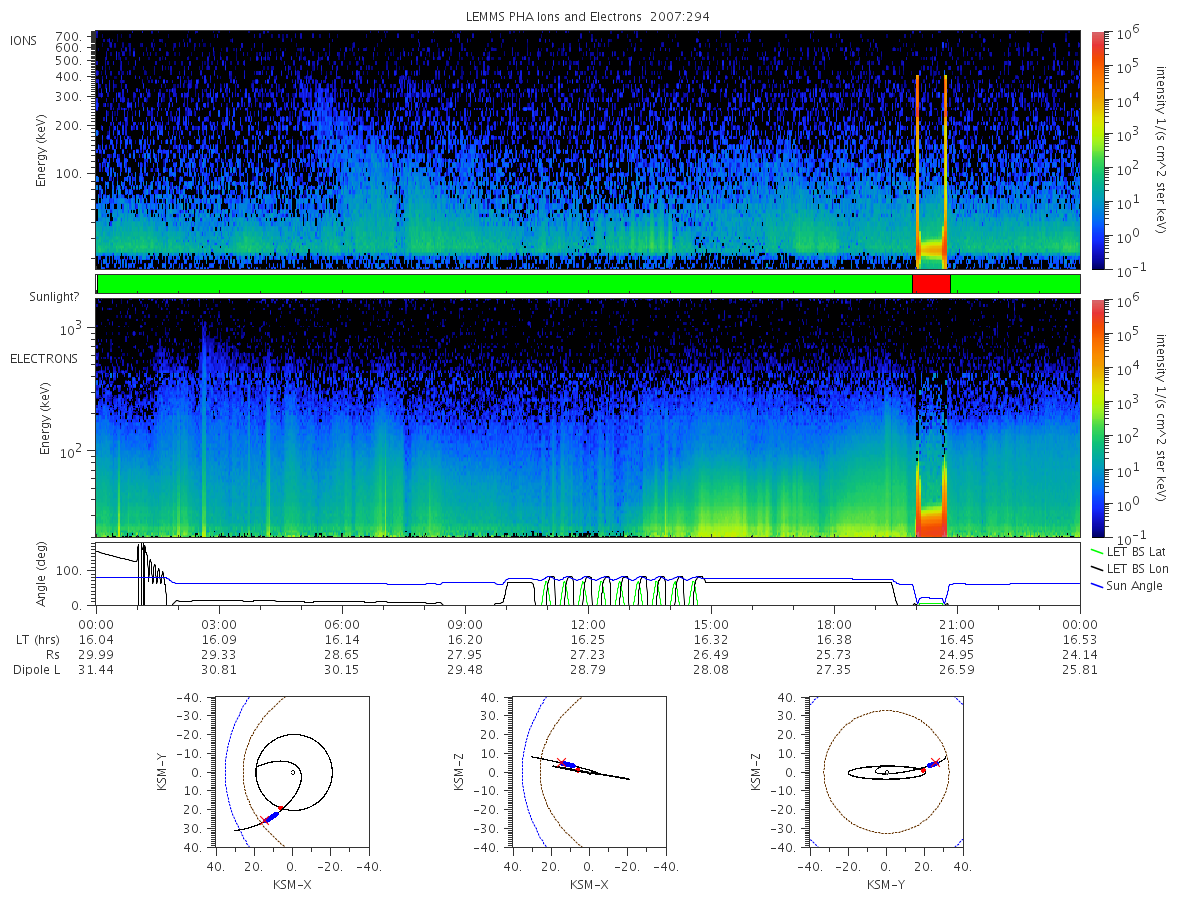Open the KSM-X versus KSM-Y orbit plot
The height and width of the screenshot is (900, 1200).
(x=291, y=772)
